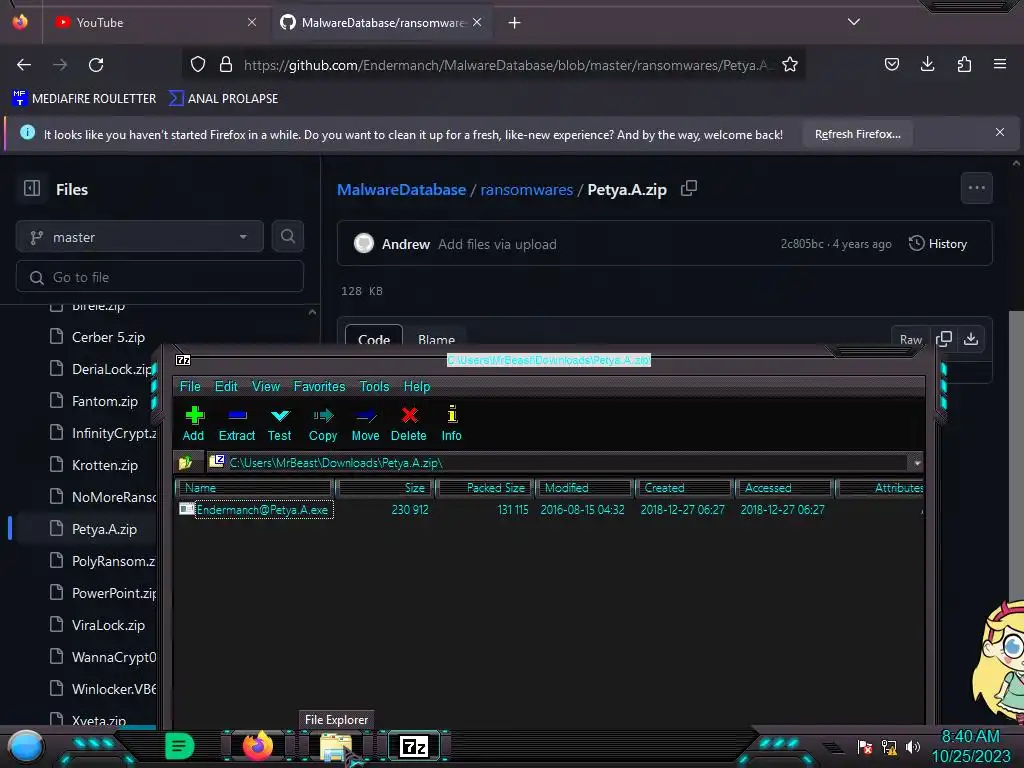This screenshot has height=768, width=1024.
Task: Go back in Firefox
Action: point(24,65)
